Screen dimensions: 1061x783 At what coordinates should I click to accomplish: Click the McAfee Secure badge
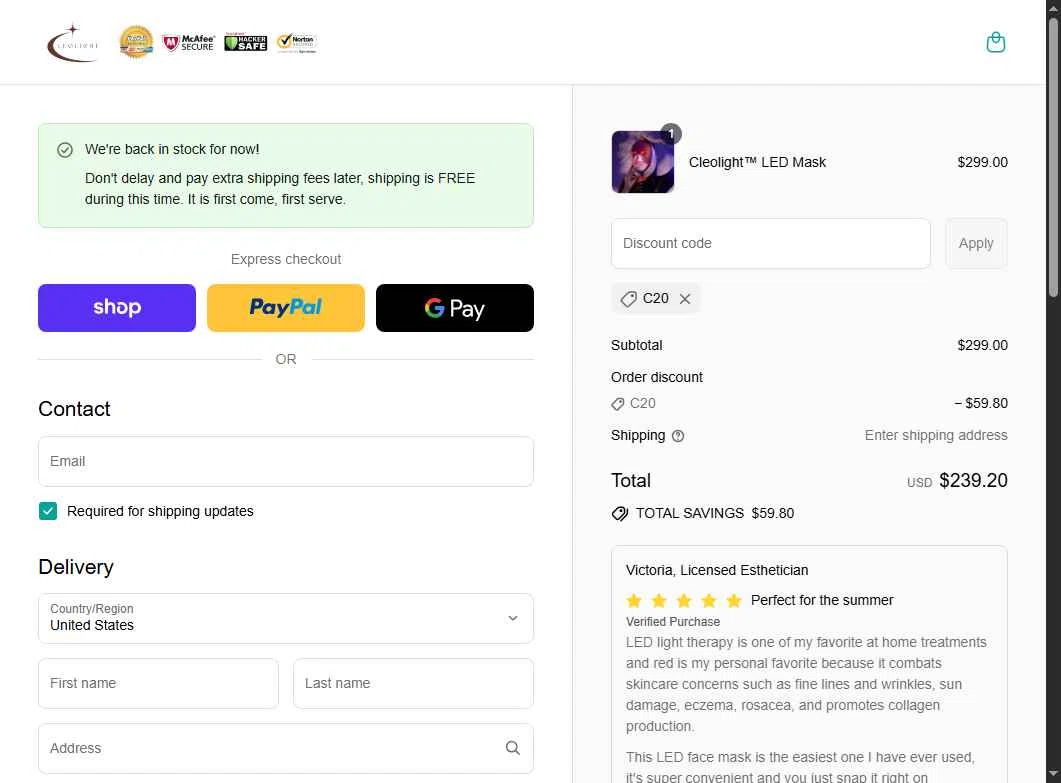coord(189,43)
